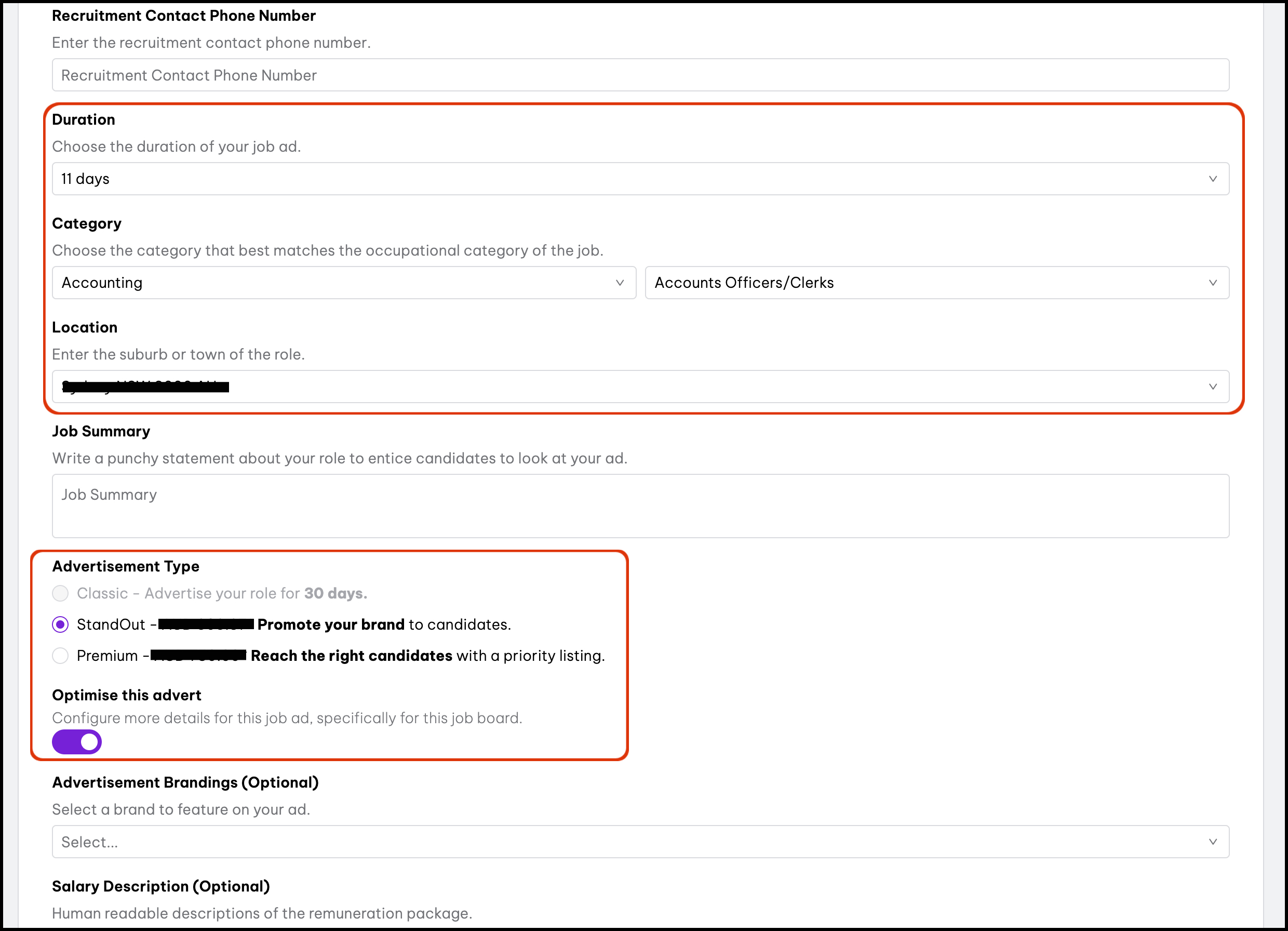Choose the Premium advertisement radio button
Viewport: 1288px width, 931px height.
60,656
